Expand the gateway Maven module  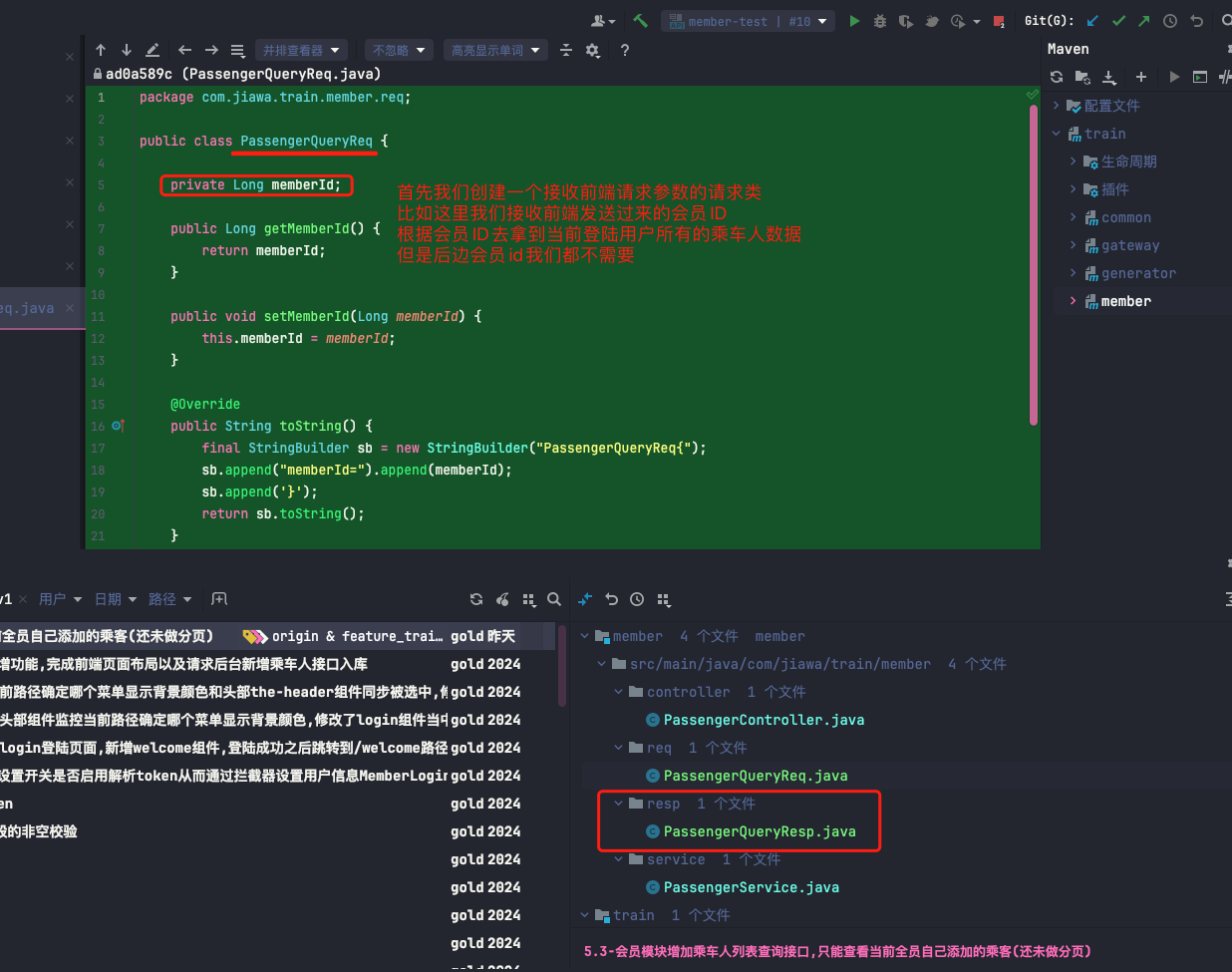coord(1074,245)
